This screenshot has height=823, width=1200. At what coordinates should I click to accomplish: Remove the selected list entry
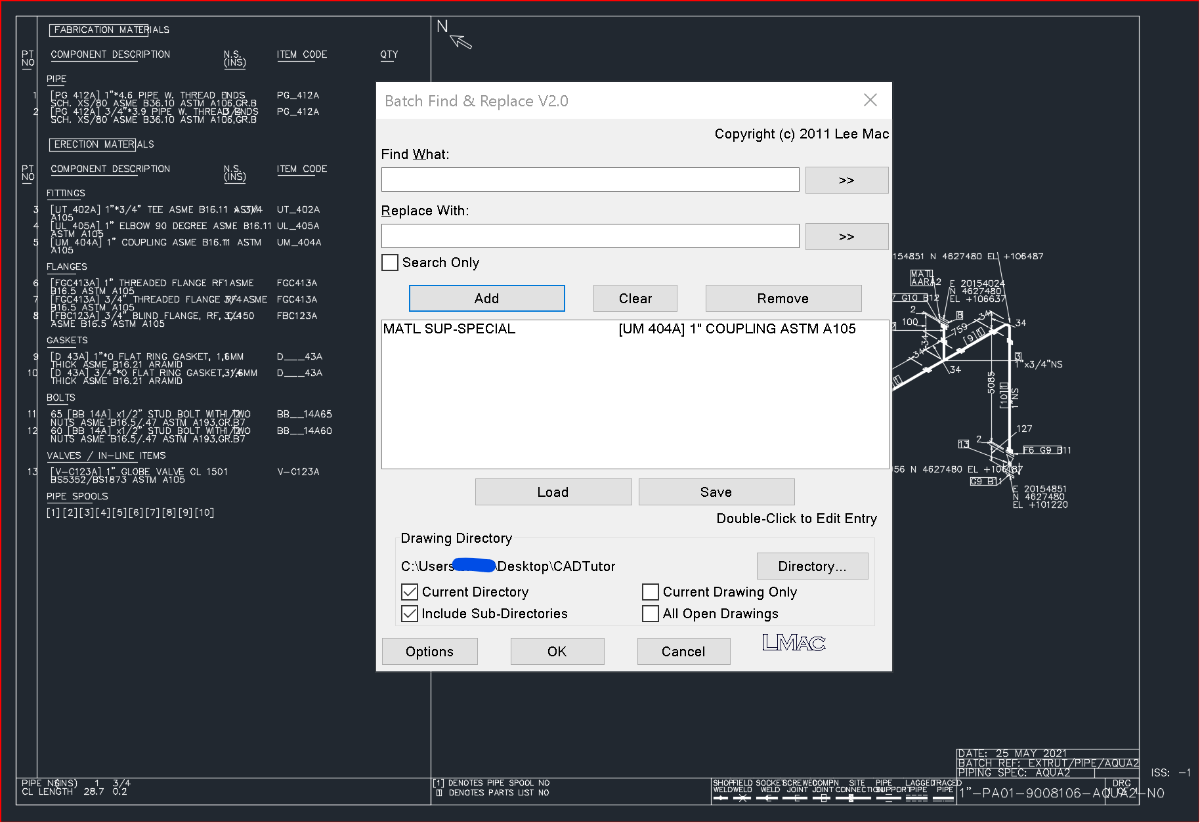pyautogui.click(x=783, y=298)
